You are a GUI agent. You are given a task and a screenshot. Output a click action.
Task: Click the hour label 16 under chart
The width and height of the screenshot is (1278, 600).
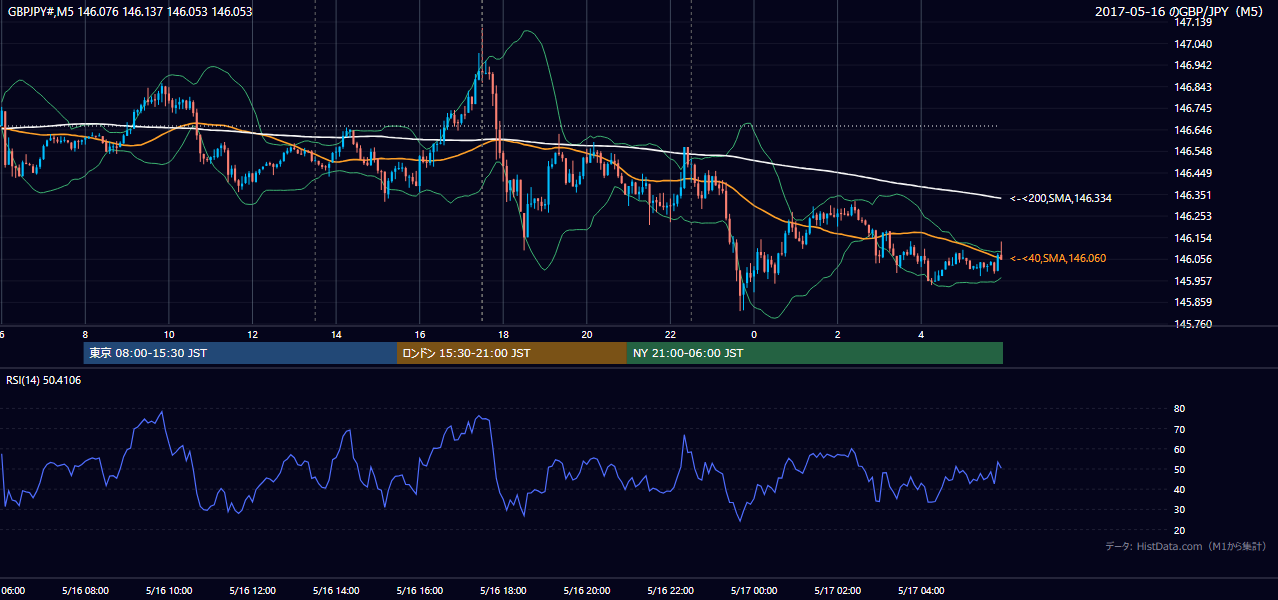420,334
